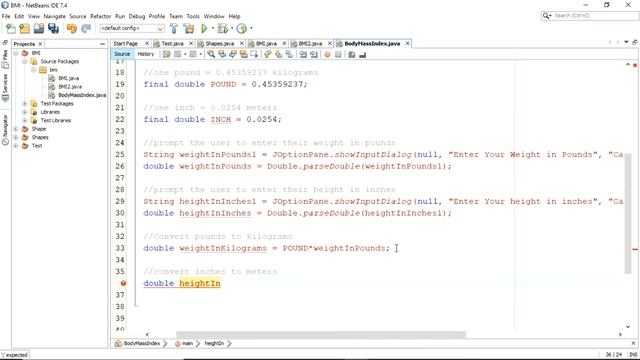Click heightIn in the breadcrumb bar
640x360 pixels.
(x=214, y=344)
